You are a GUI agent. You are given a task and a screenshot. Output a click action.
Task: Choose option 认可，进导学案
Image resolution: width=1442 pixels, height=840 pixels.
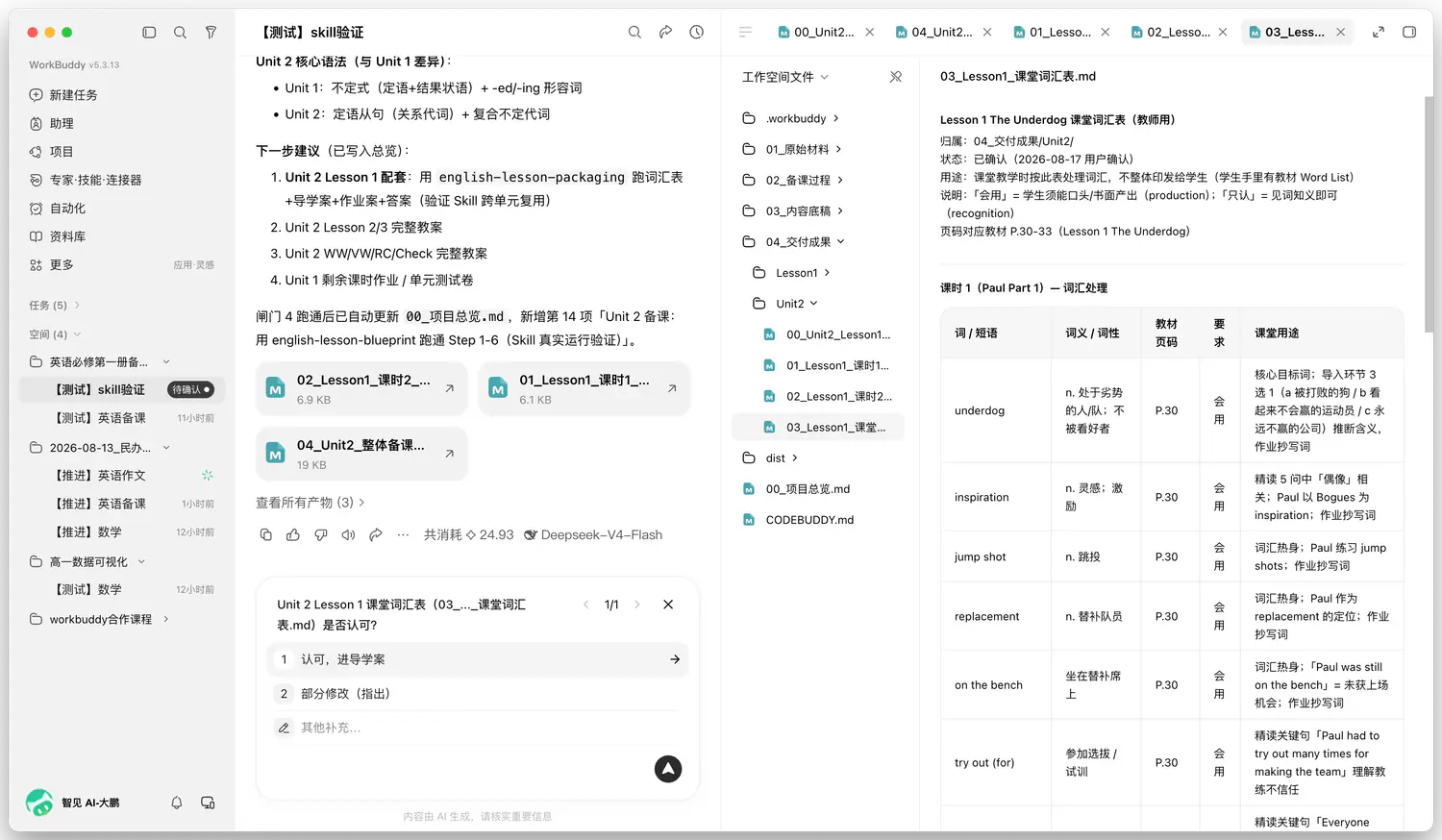point(478,659)
